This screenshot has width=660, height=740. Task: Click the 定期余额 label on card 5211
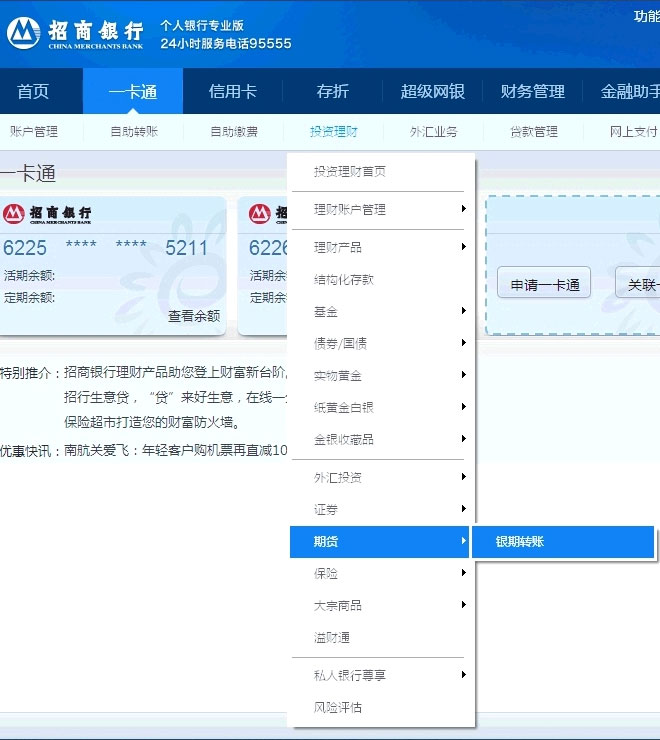(29, 297)
